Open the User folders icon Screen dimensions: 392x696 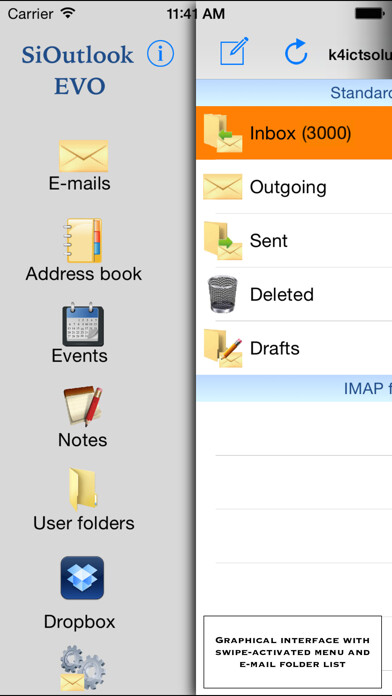click(83, 490)
